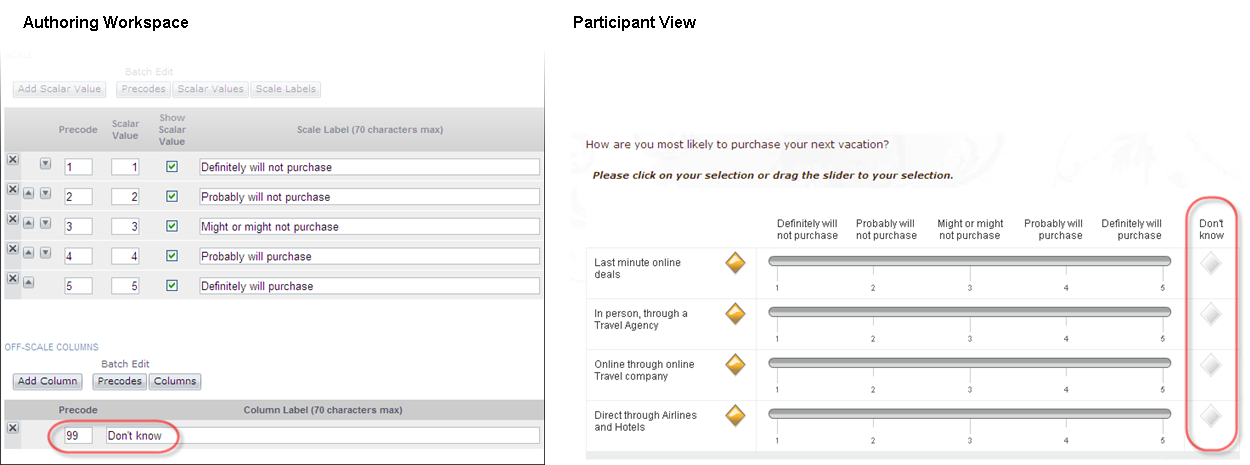Move 'Might or might not purchase' row down

click(45, 224)
